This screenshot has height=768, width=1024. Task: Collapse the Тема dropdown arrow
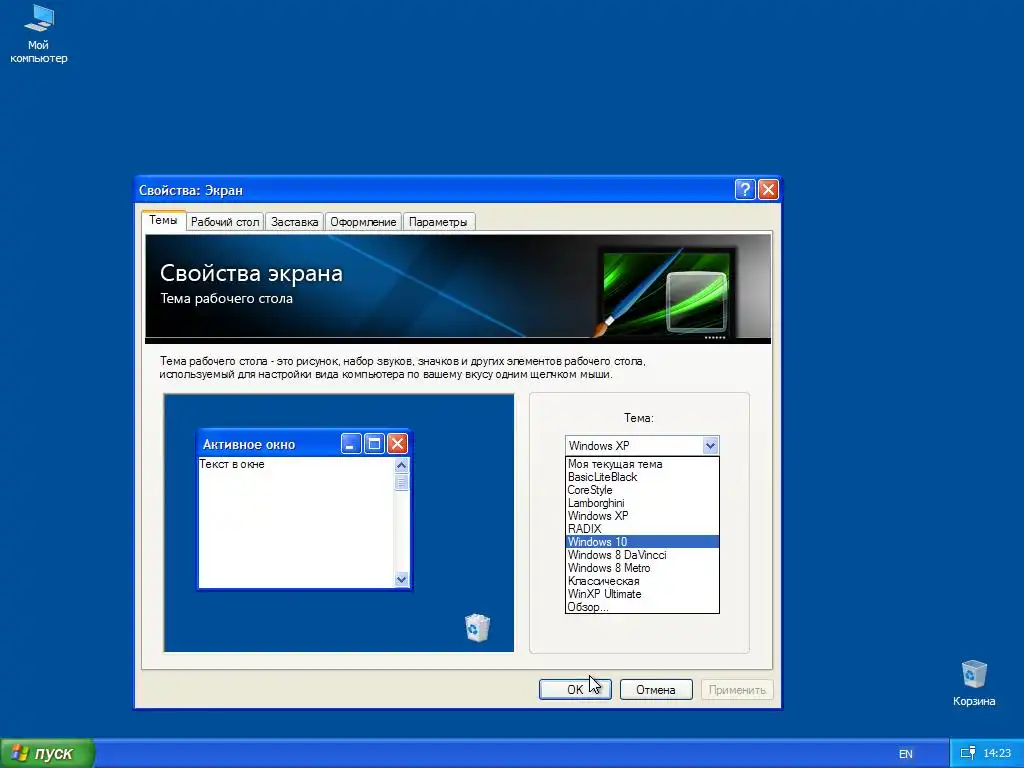(710, 445)
